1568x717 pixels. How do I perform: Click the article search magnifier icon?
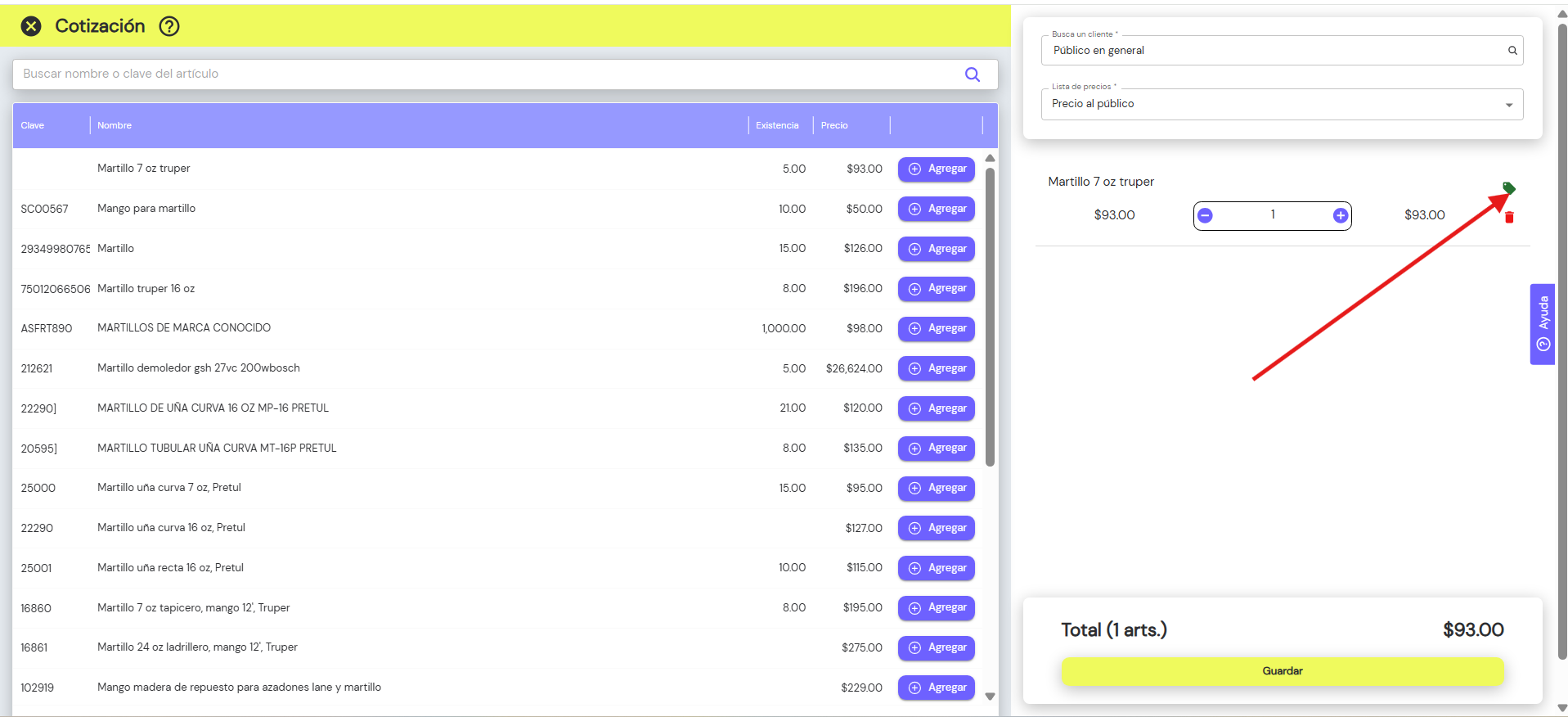(x=973, y=74)
